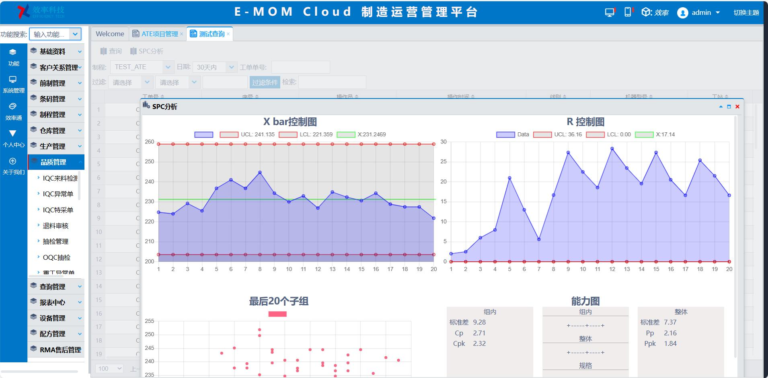Viewport: 768px width, 378px height.
Task: Toggle the green X:231.2469 legend swatch
Action: (x=346, y=134)
